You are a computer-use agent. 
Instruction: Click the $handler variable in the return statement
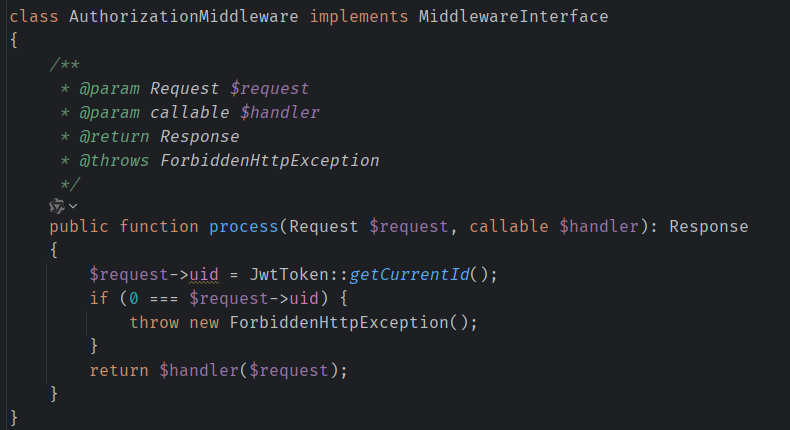click(x=199, y=371)
